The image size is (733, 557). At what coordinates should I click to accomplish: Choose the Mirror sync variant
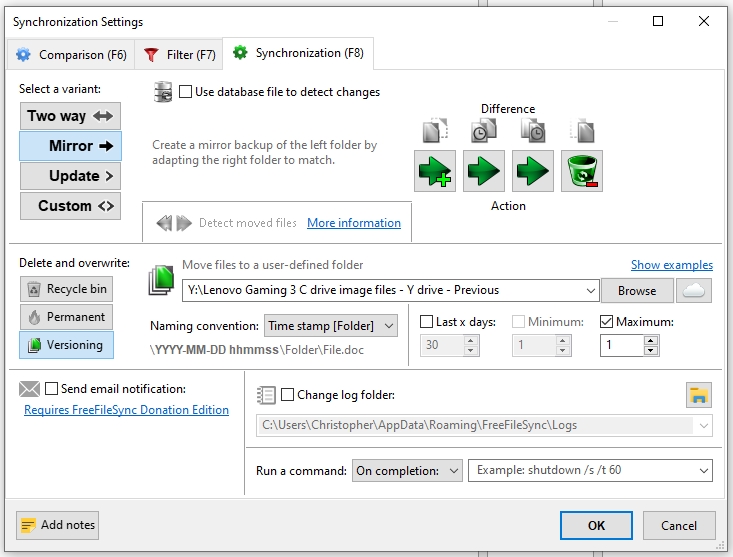(70, 146)
